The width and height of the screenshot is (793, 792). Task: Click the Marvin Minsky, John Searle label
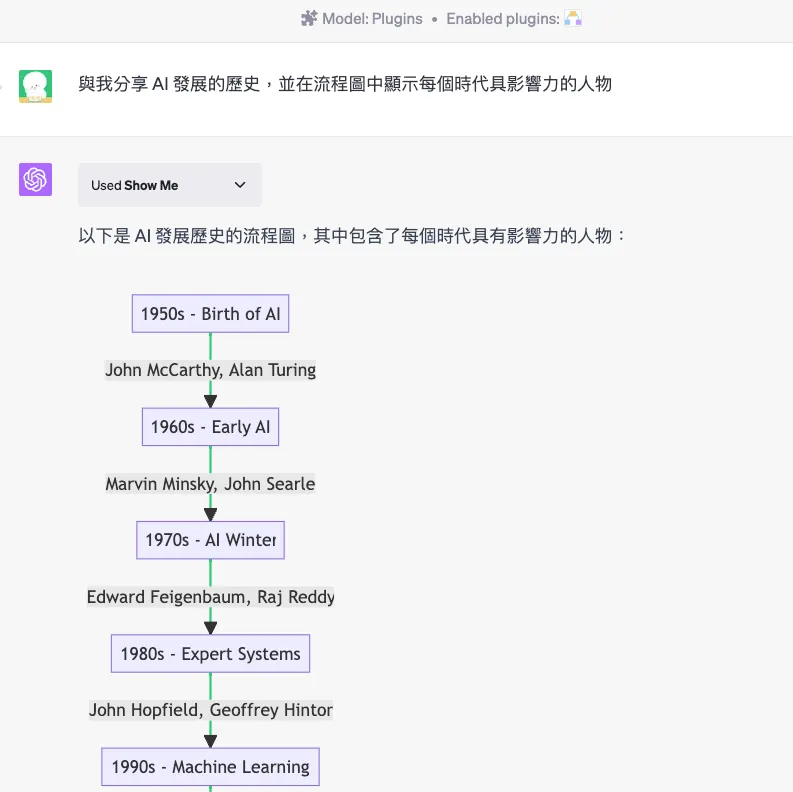pyautogui.click(x=210, y=484)
